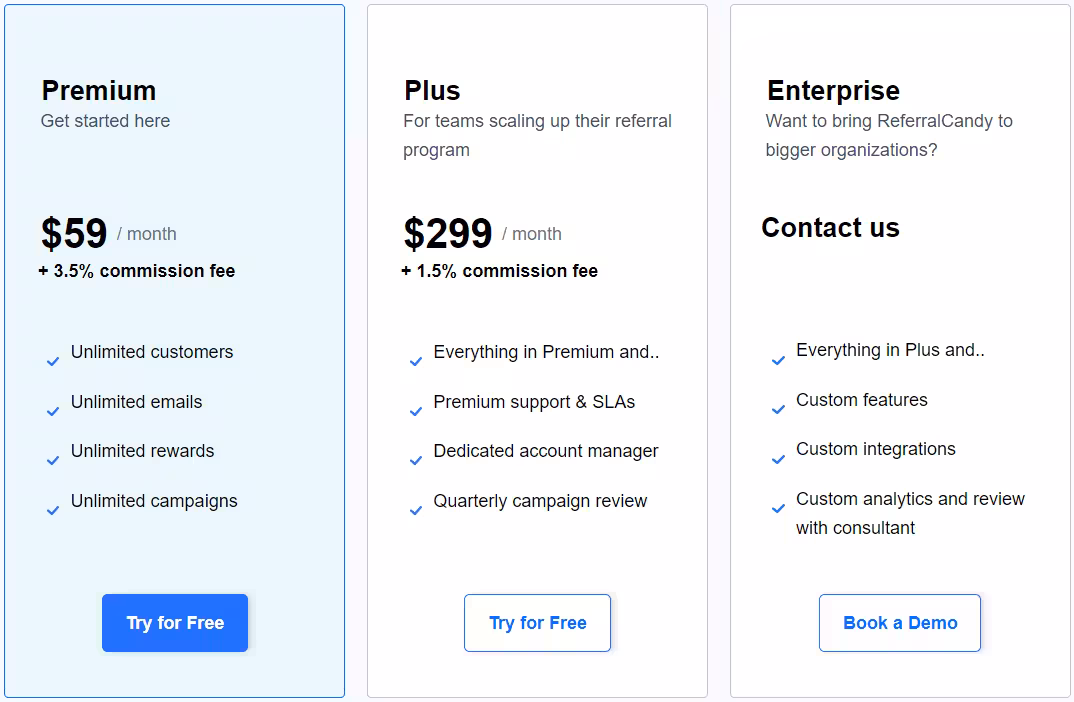The height and width of the screenshot is (702, 1074).
Task: Click checkmark icon beside Unlimited emails
Action: [53, 411]
